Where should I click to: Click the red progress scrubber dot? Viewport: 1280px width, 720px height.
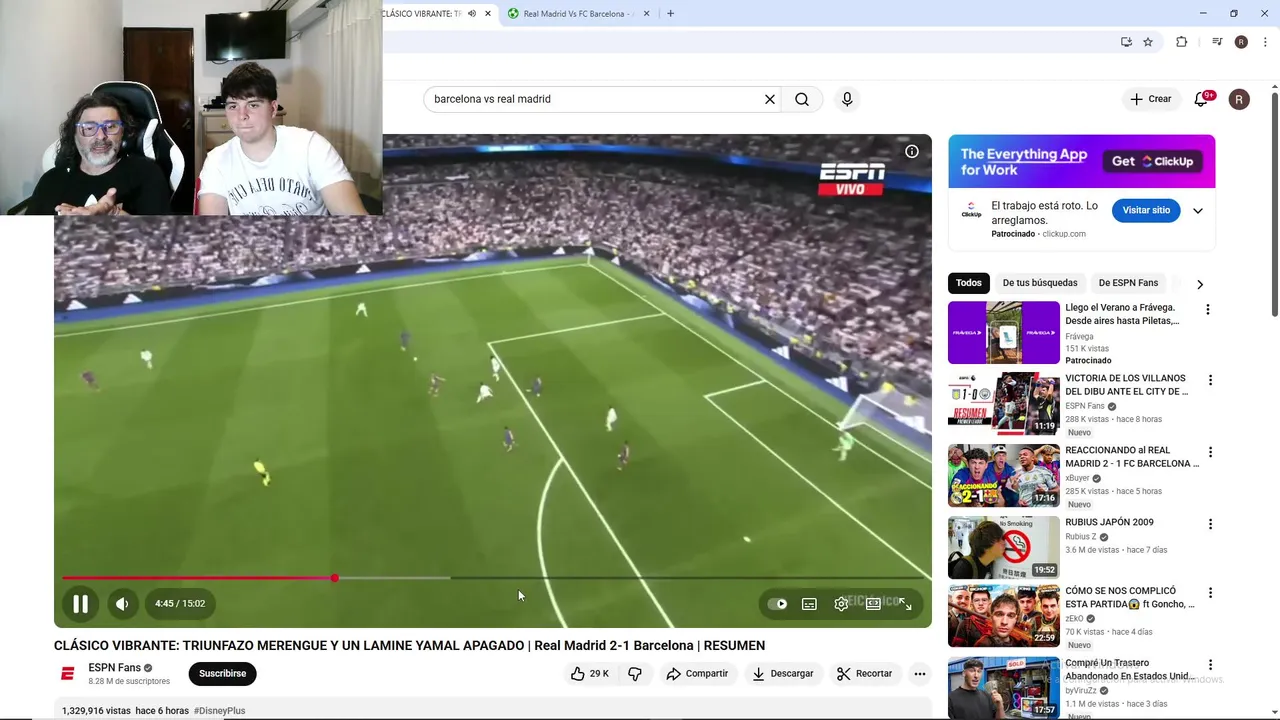click(335, 578)
